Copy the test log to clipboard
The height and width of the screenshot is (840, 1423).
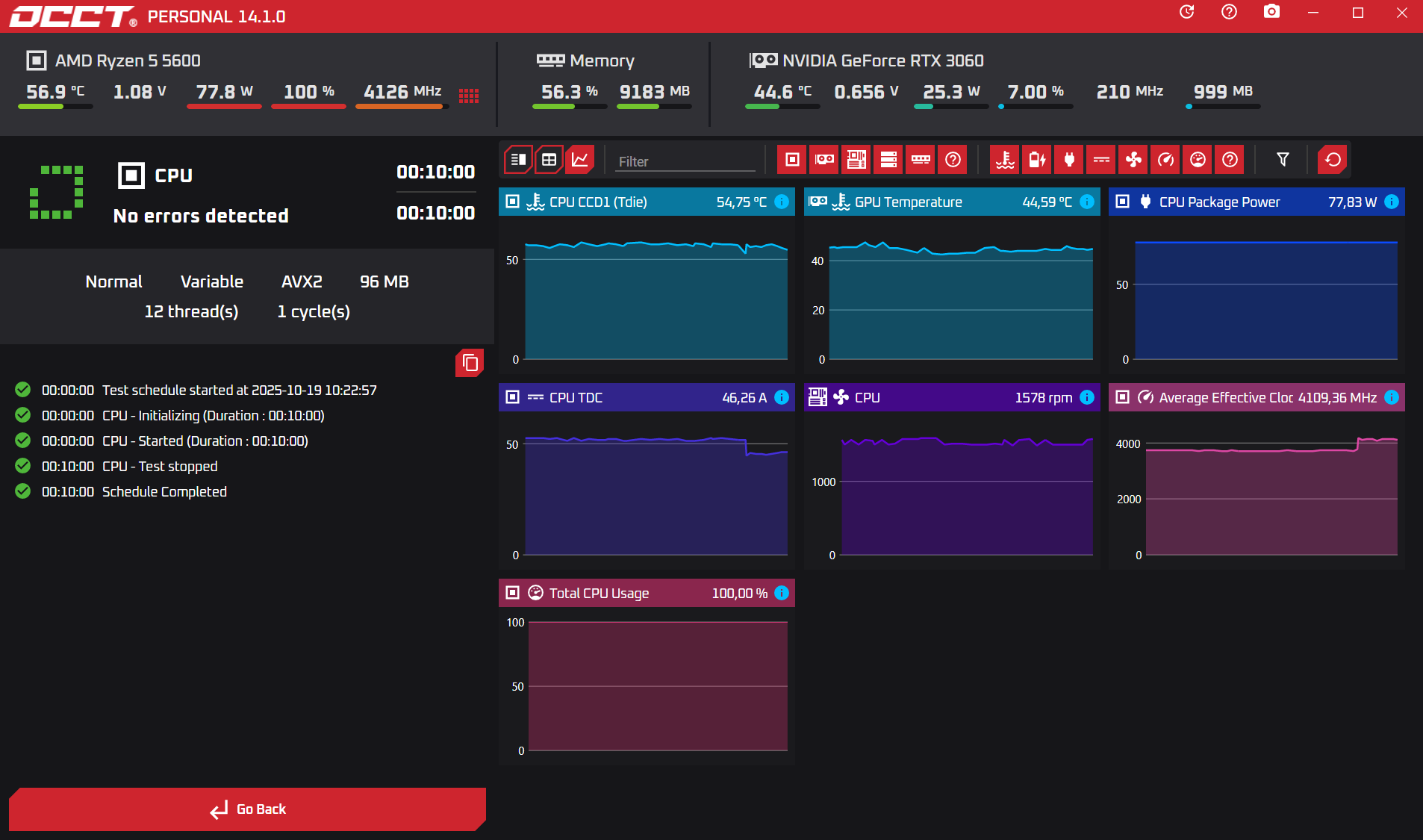(470, 363)
